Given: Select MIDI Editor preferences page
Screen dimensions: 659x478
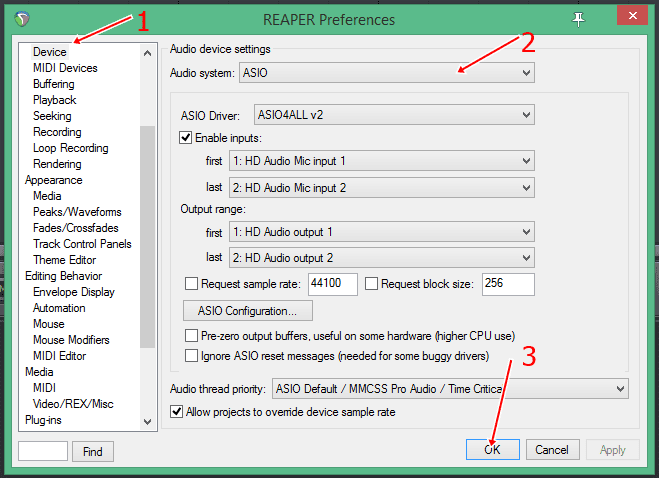Looking at the screenshot, I should 59,355.
